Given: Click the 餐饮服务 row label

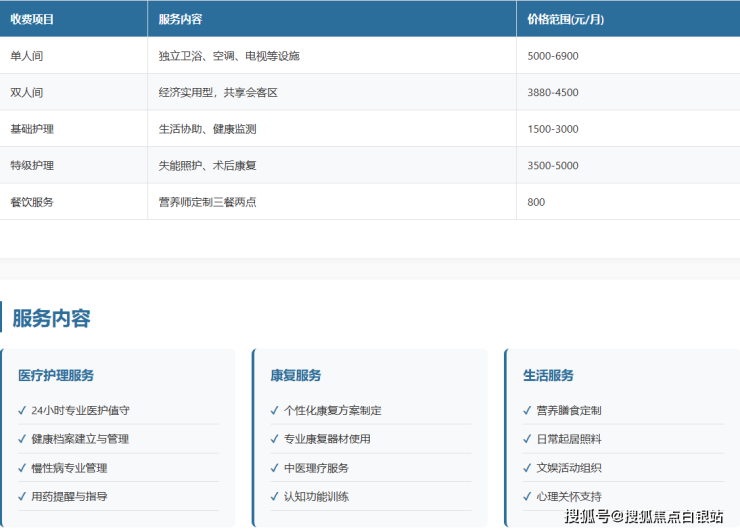Looking at the screenshot, I should tap(32, 202).
